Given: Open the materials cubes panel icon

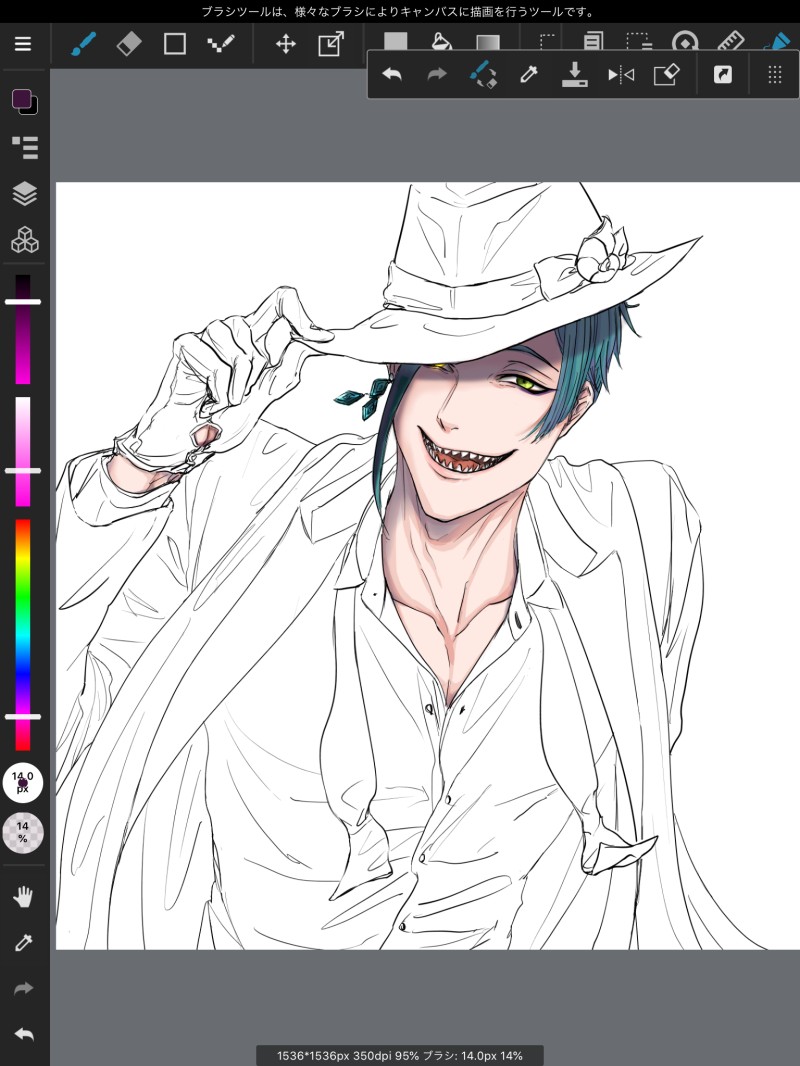Looking at the screenshot, I should (x=24, y=239).
